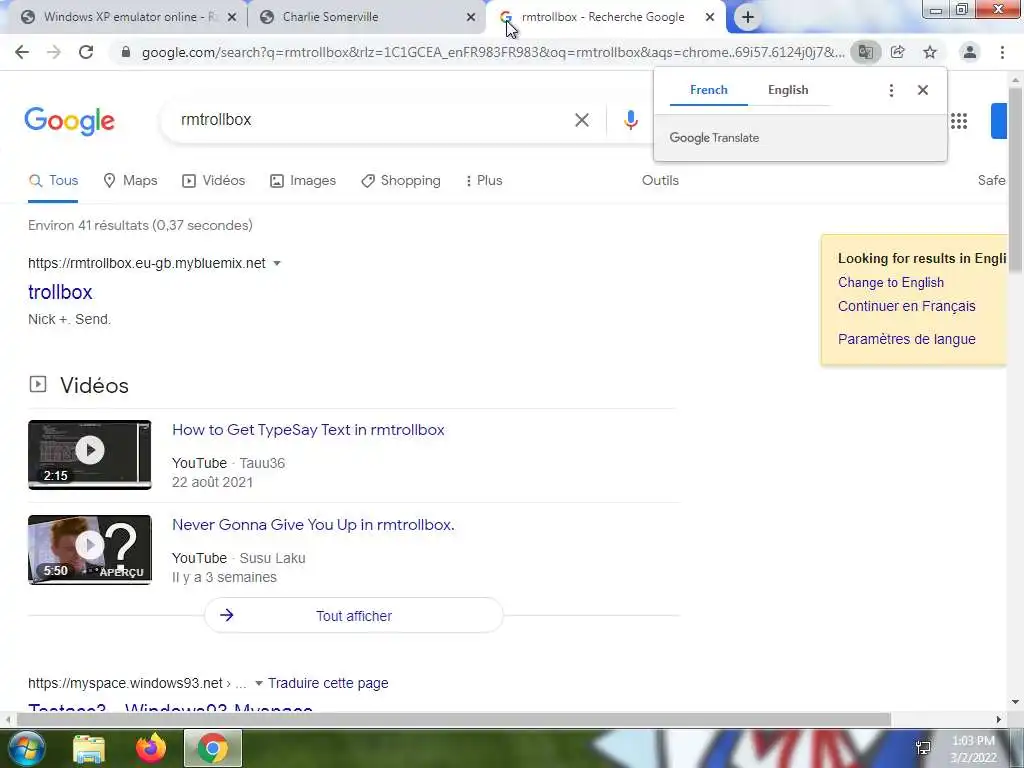1024x768 pixels.
Task: Select English in translate popup
Action: tap(788, 90)
